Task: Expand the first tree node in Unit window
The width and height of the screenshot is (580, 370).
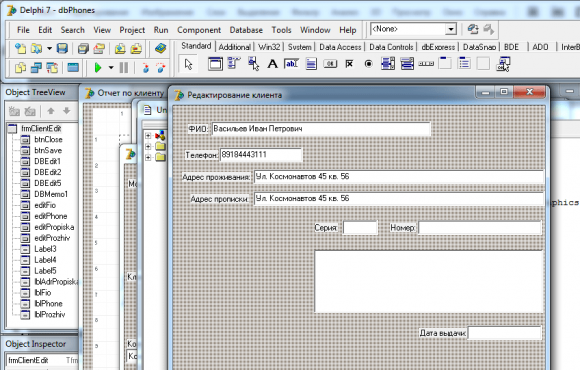Action: (148, 135)
